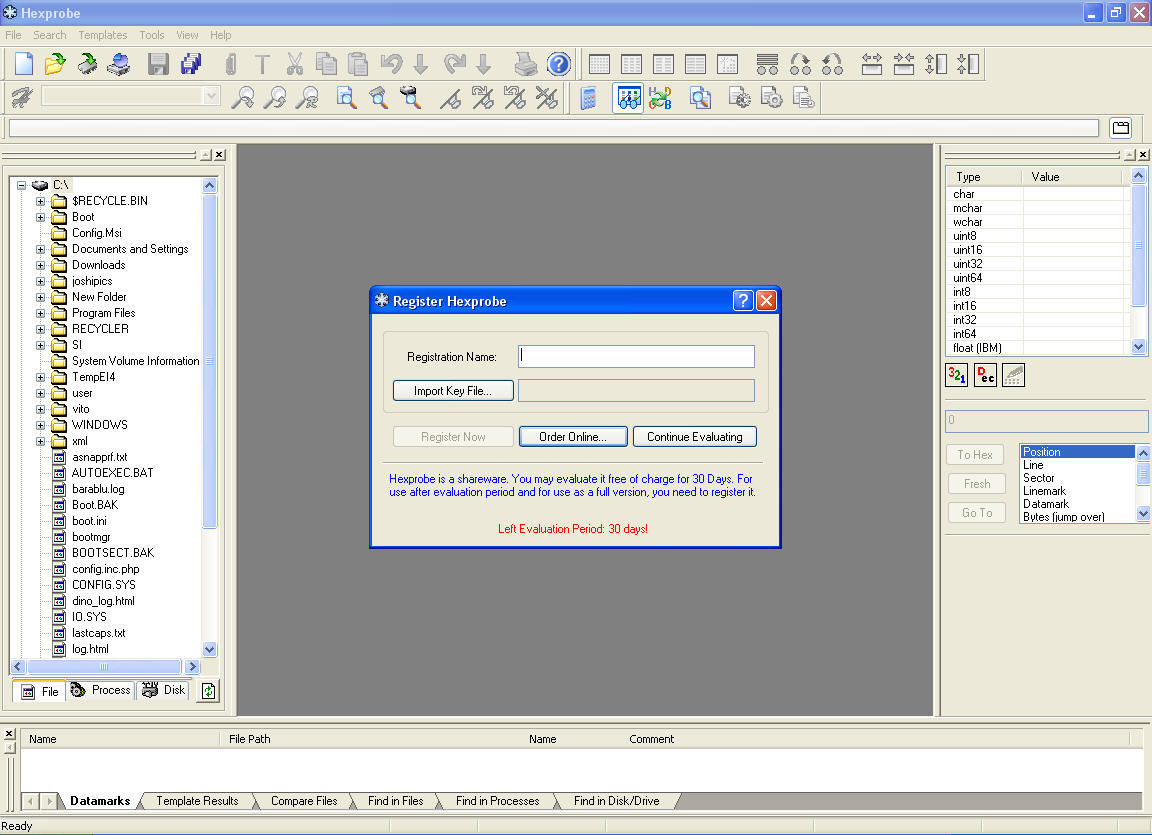Click the Save floppy disk icon
The width and height of the screenshot is (1152, 835).
pos(158,64)
